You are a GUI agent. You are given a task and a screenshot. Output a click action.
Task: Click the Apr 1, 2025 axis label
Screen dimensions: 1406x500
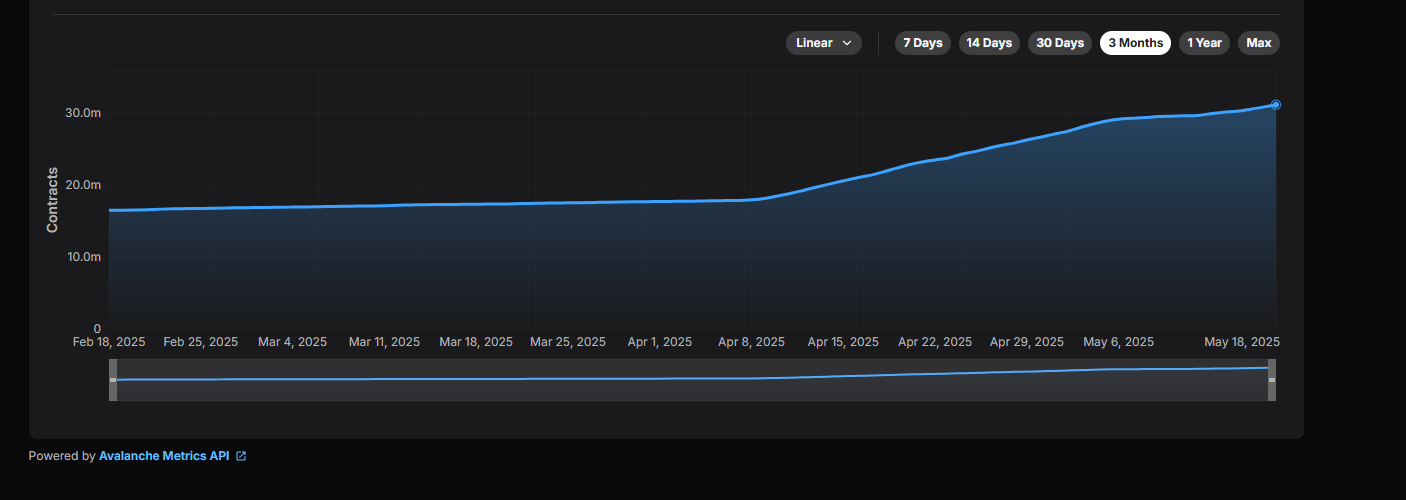pyautogui.click(x=659, y=342)
